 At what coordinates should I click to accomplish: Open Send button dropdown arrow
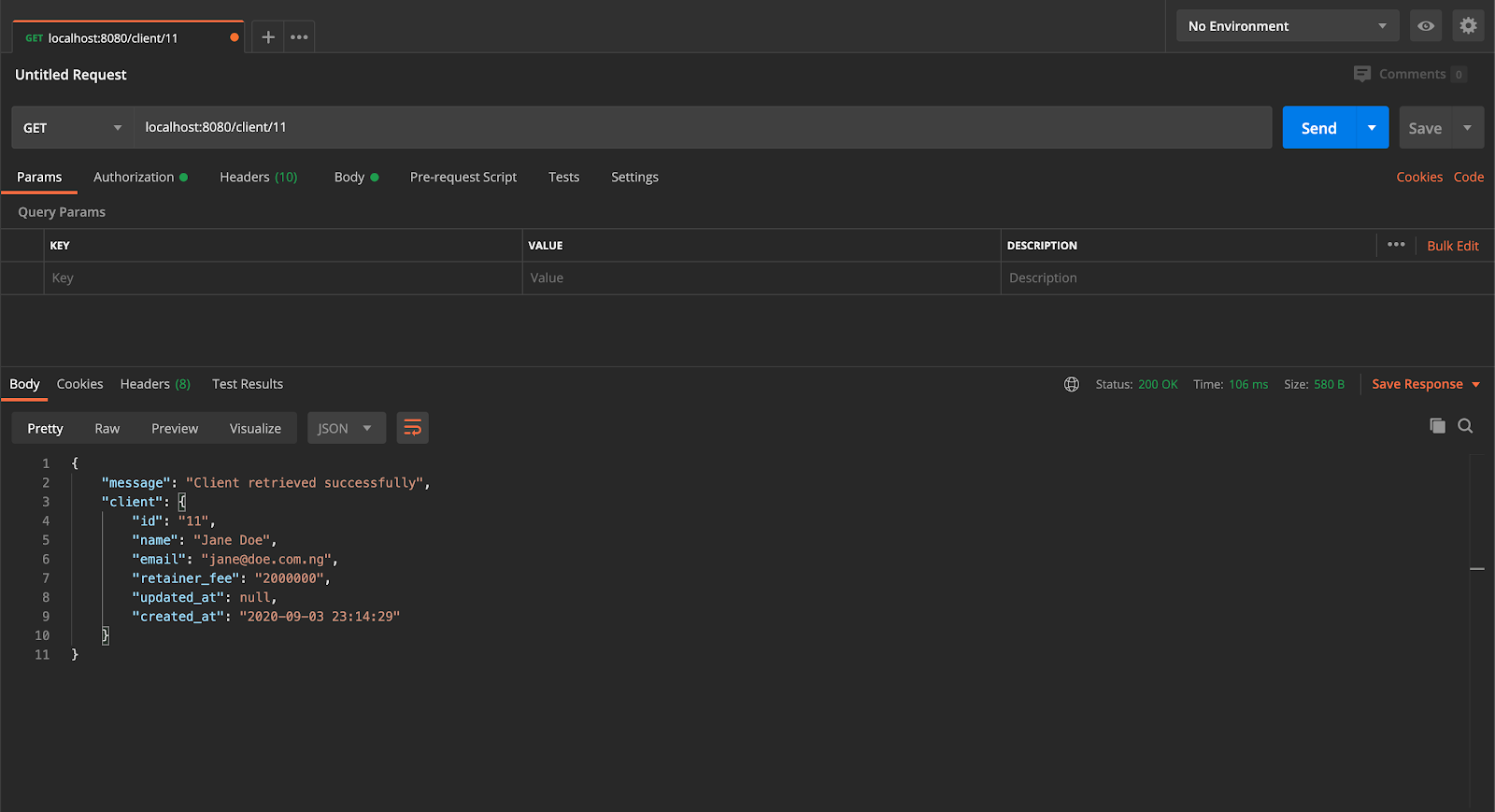click(x=1372, y=128)
